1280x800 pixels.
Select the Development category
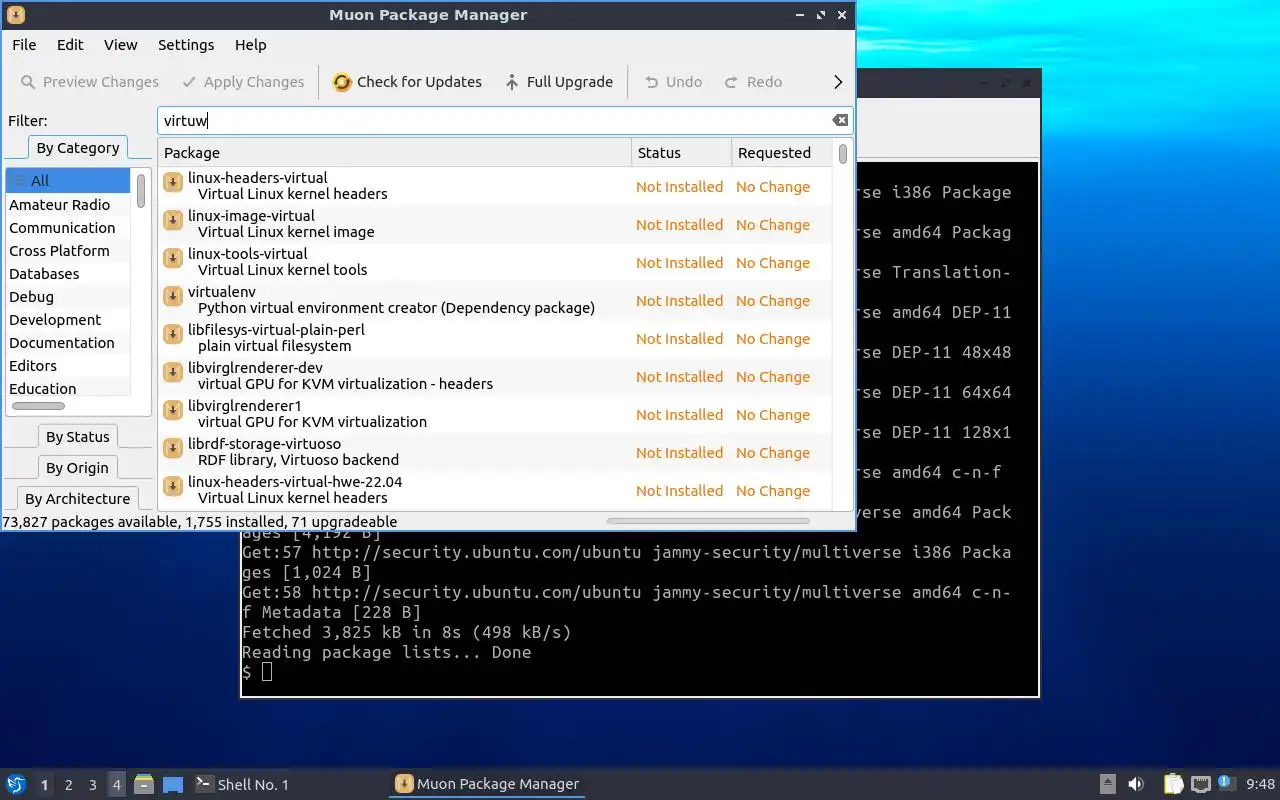68,319
